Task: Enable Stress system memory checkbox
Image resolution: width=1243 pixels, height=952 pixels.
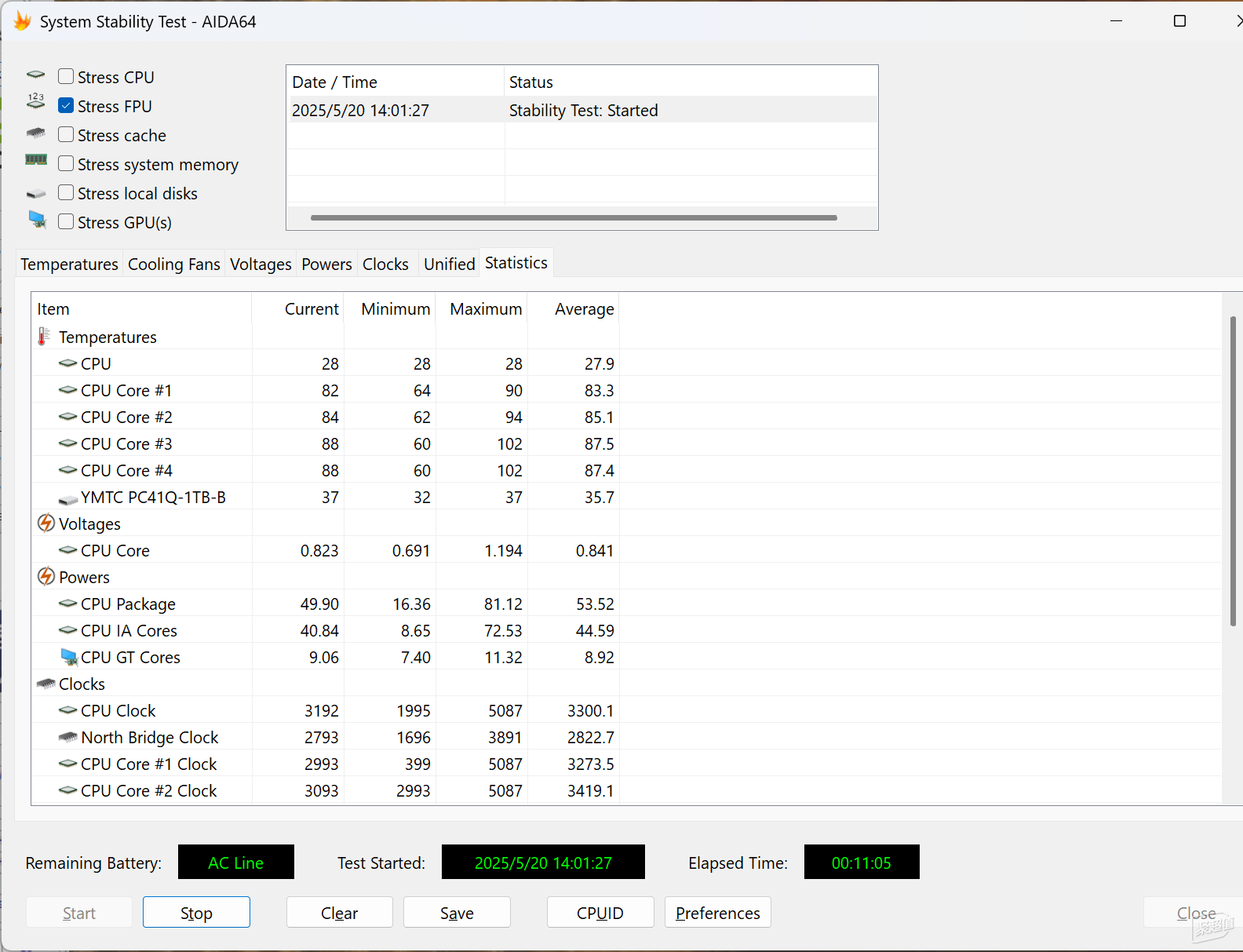Action: coord(66,164)
